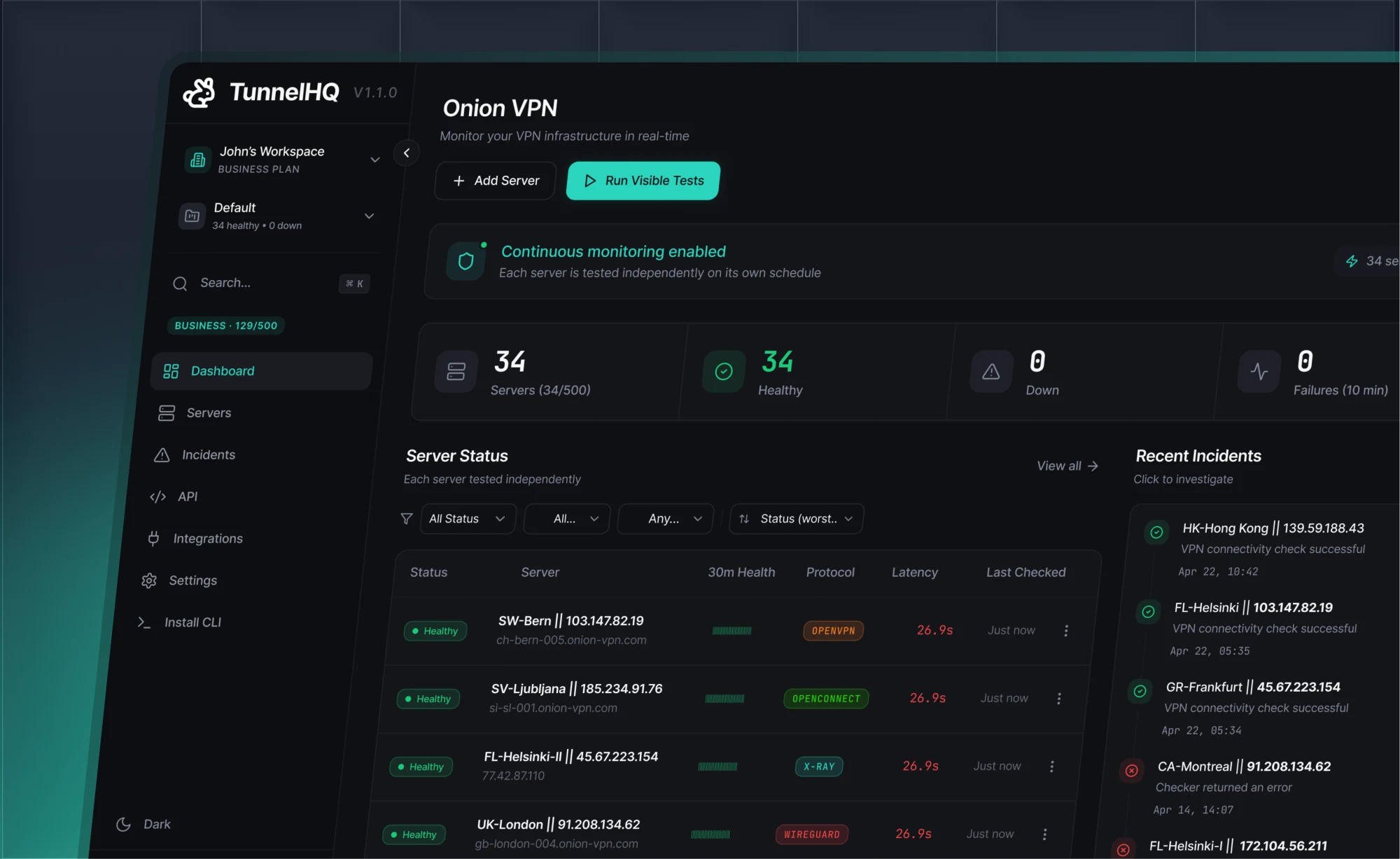Viewport: 1400px width, 859px height.
Task: Click the Latency column header
Action: [914, 573]
